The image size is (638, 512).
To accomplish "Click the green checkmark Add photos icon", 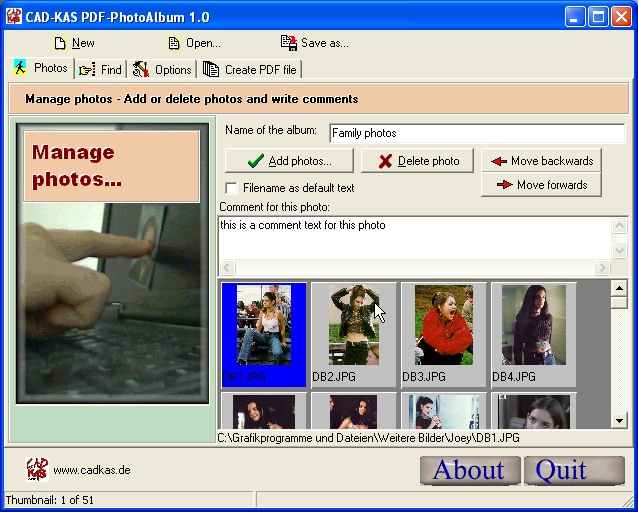I will point(256,161).
